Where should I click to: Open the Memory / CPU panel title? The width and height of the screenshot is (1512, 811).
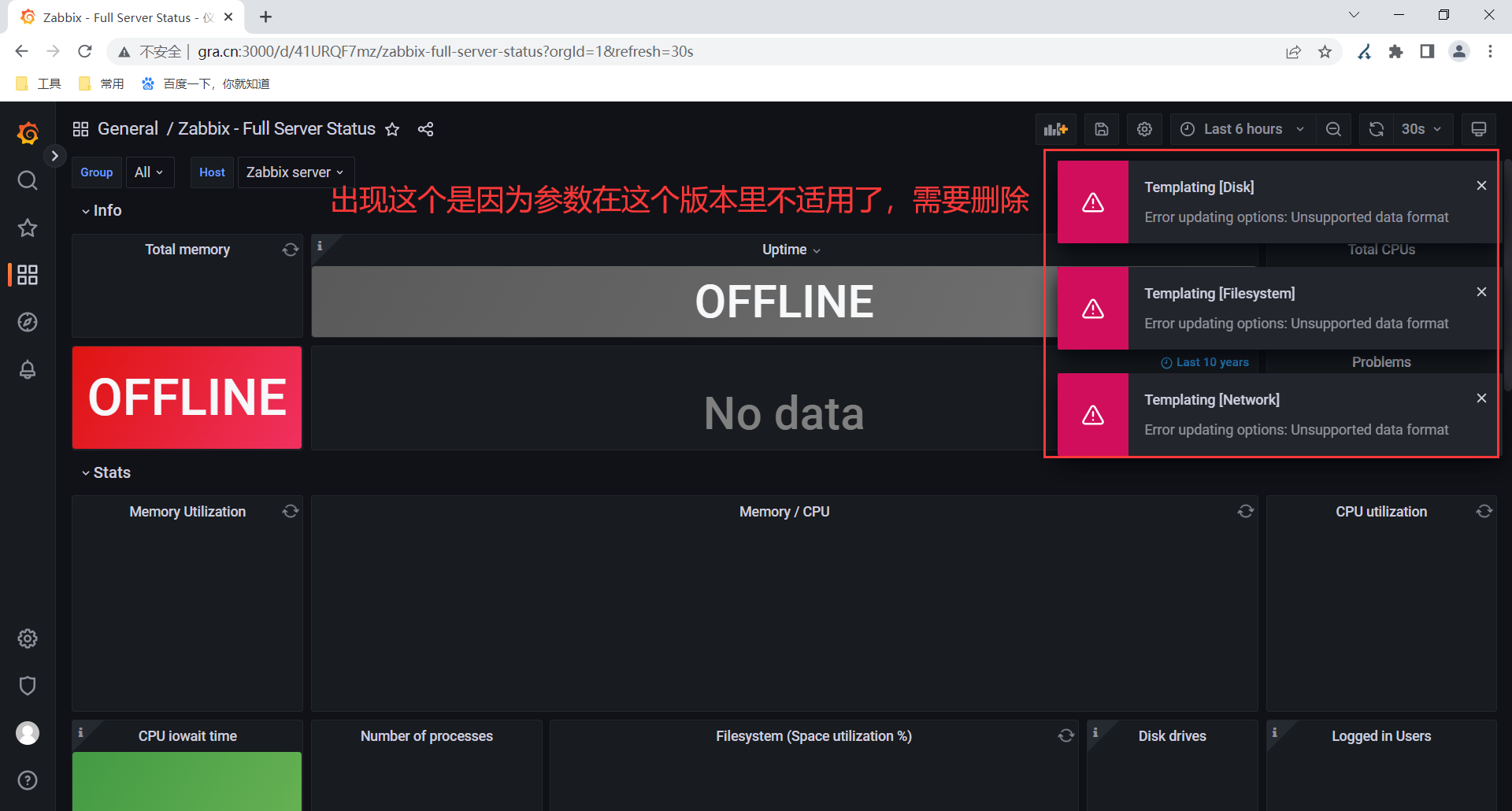784,512
